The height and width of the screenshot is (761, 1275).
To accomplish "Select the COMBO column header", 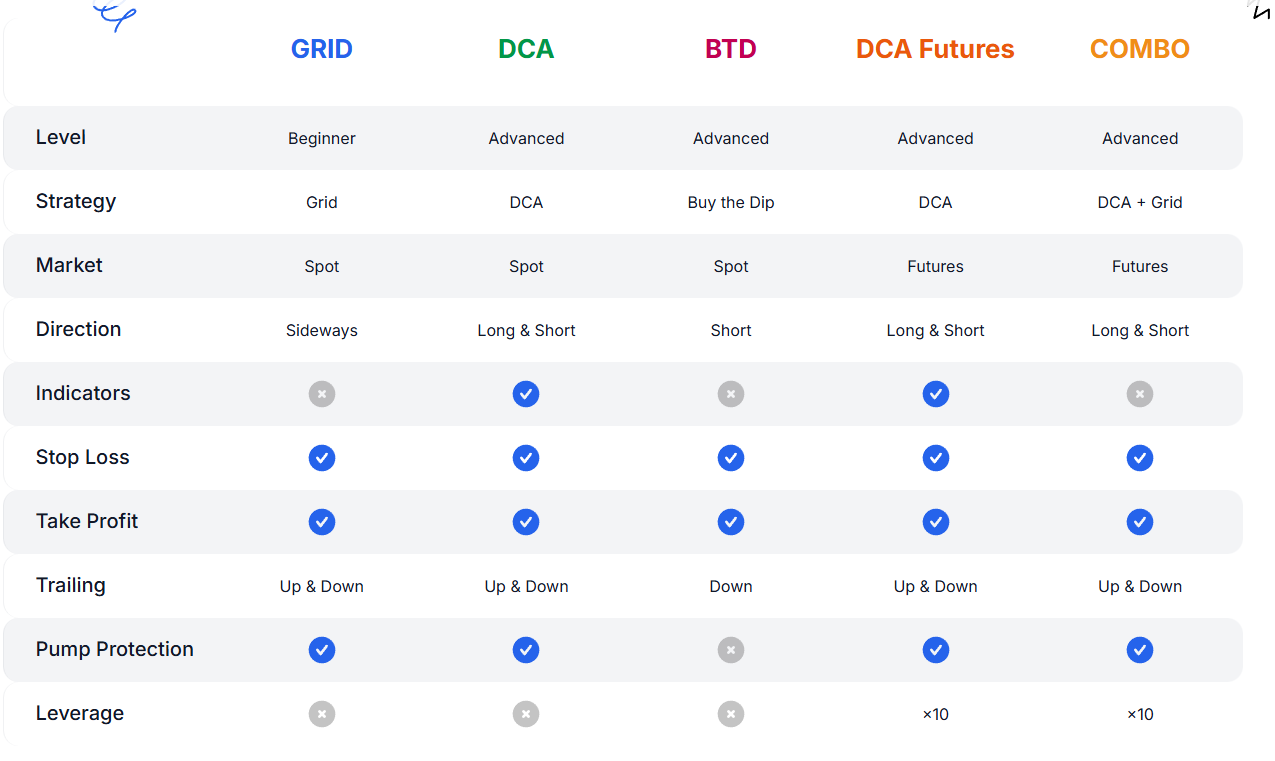I will [1140, 49].
